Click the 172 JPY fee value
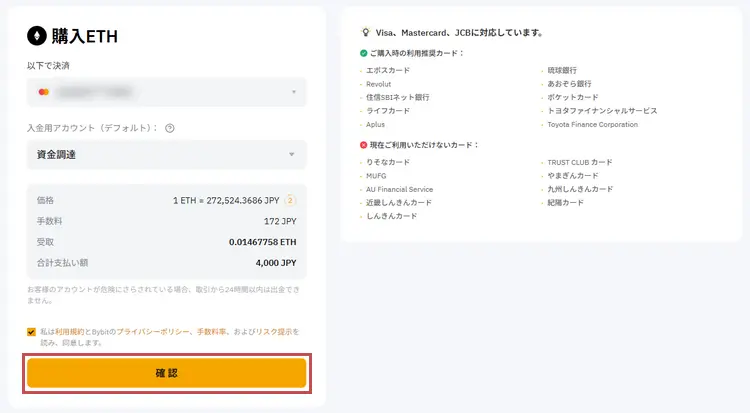The image size is (750, 413). pyautogui.click(x=280, y=221)
